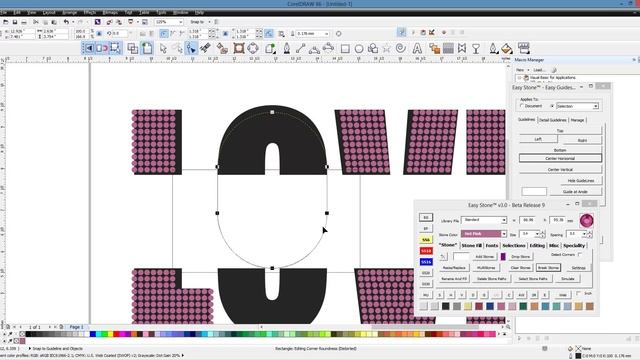The image size is (640, 360).
Task: Click the SS16 blue size button
Action: [426, 262]
